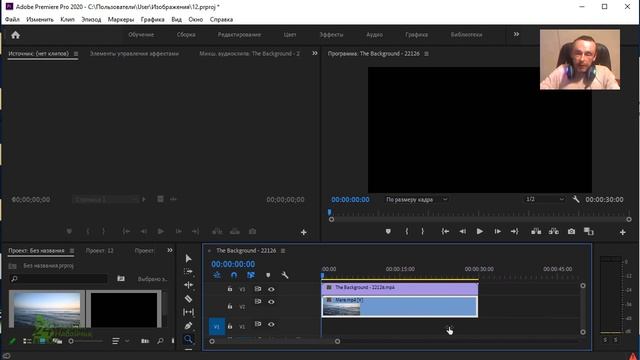Select the Pen tool
Viewport: 640px width, 360px height.
(188, 326)
